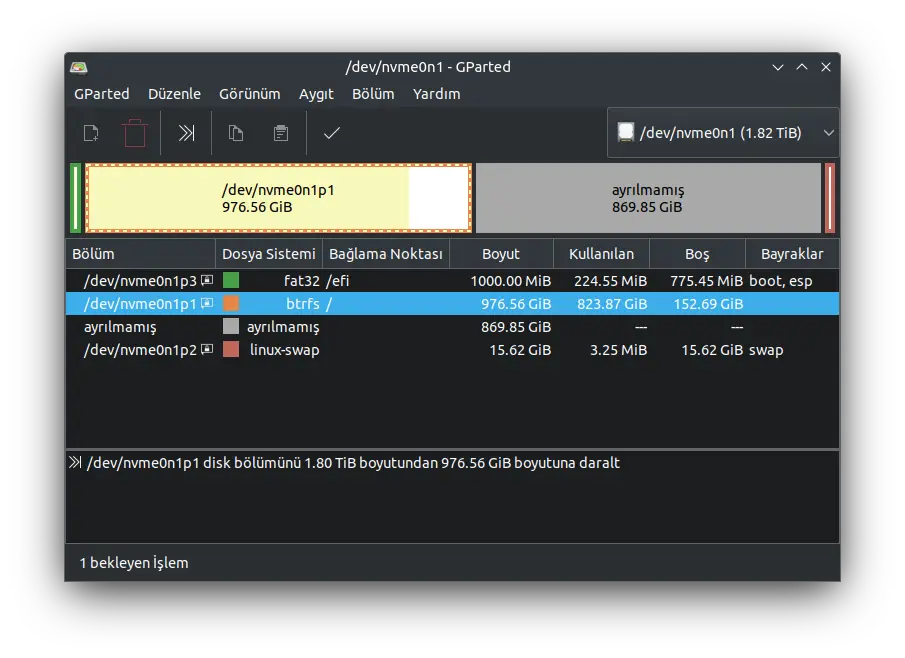Click the 775.45 MiB free cell
Viewport: 905px width, 658px height.
[x=706, y=281]
